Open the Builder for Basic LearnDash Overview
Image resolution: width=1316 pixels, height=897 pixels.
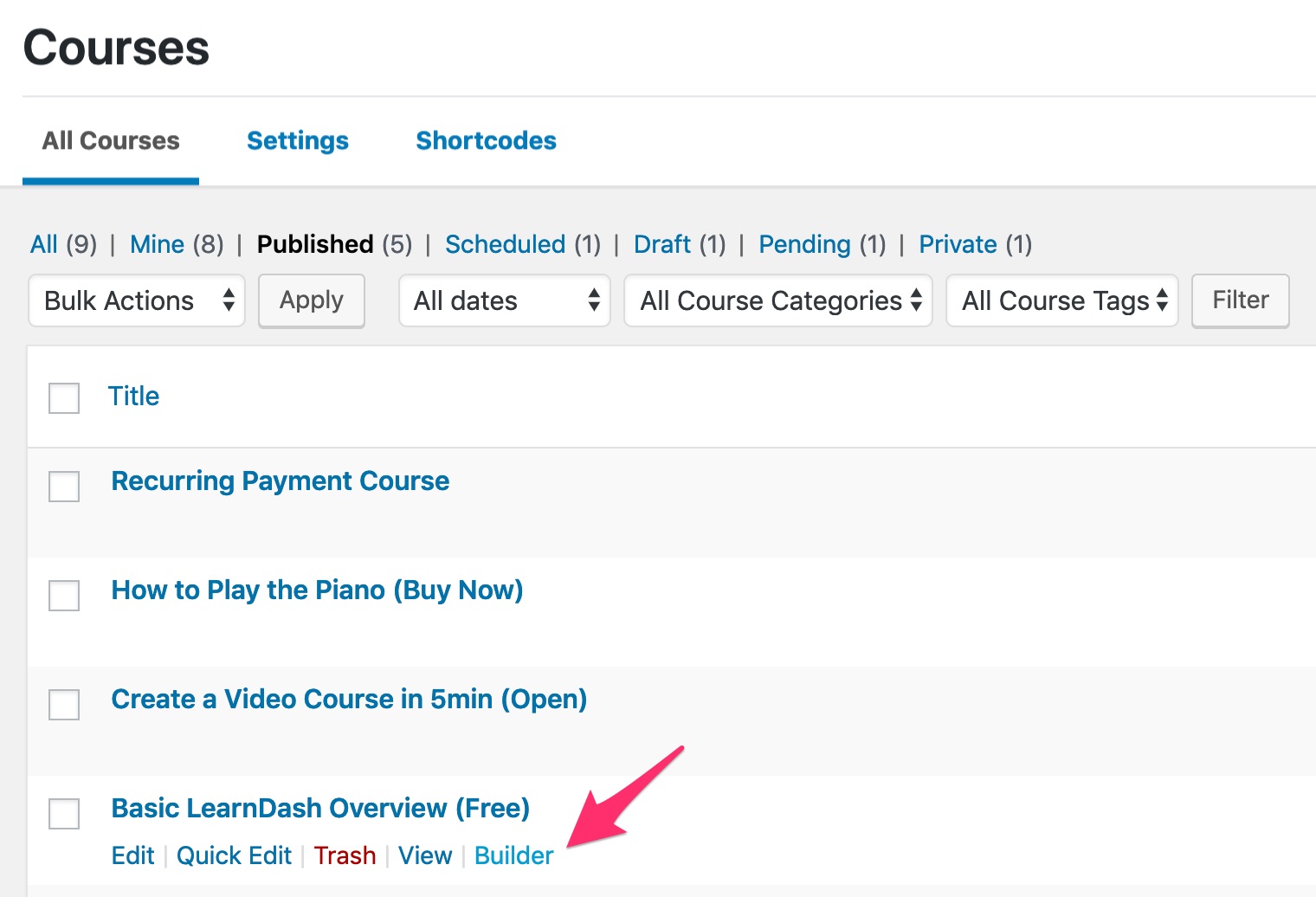point(513,855)
